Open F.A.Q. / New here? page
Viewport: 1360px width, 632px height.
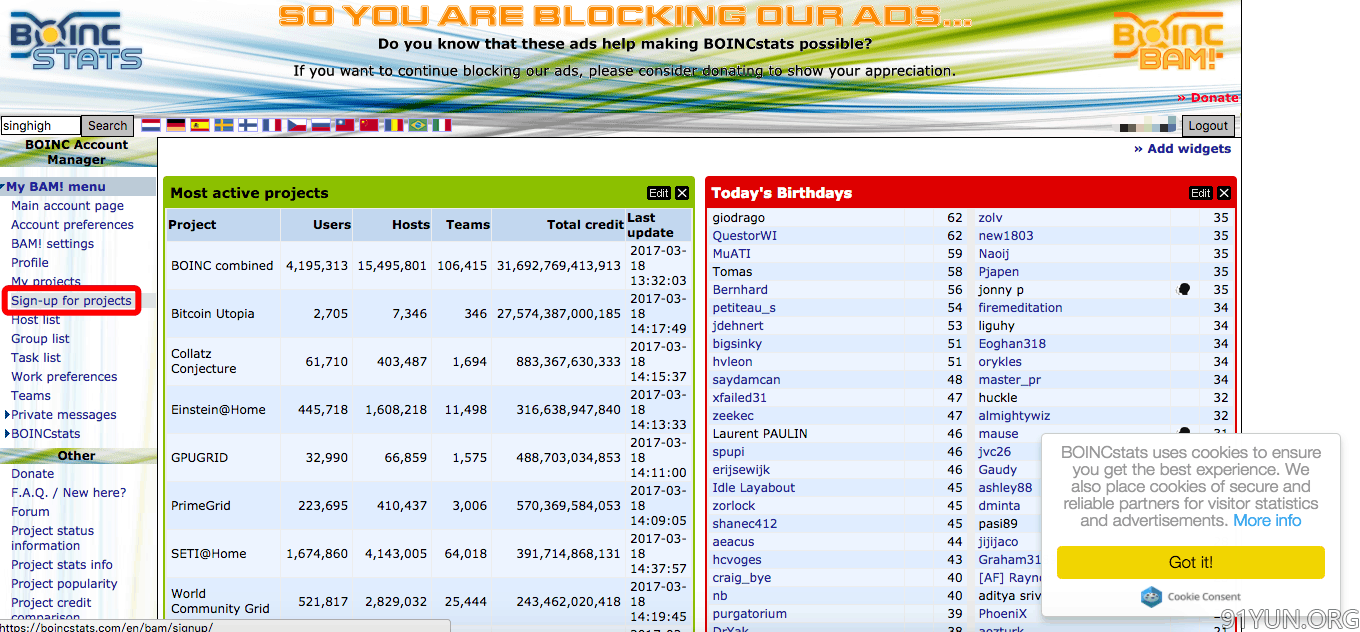point(69,493)
